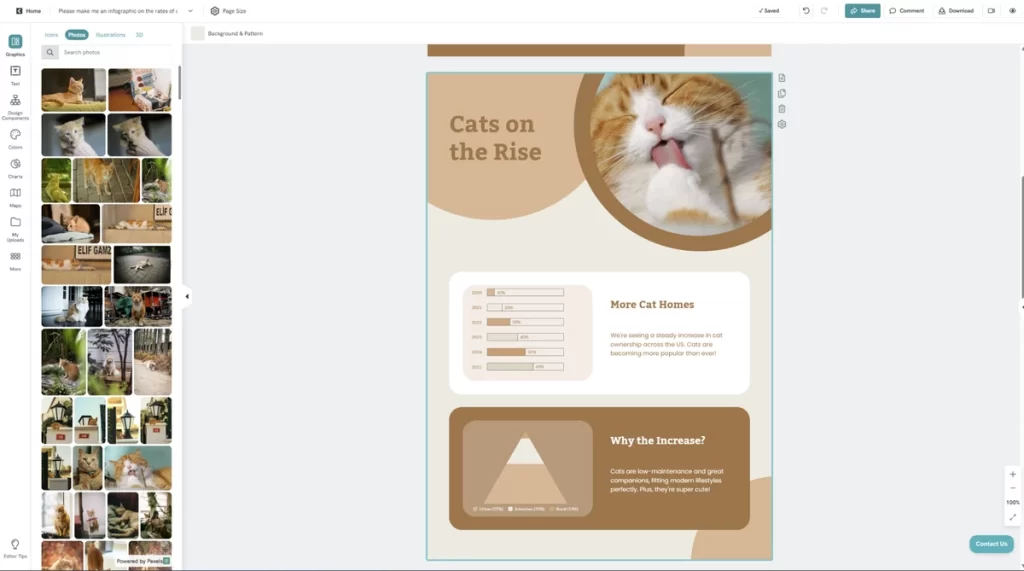This screenshot has width=1024, height=571.
Task: Open the Charts panel
Action: pos(15,168)
